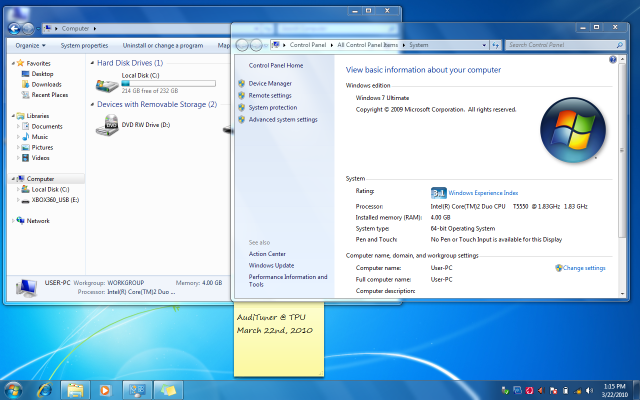Open the help question mark icon
Image resolution: width=640 pixels, height=400 pixels.
pos(613,60)
